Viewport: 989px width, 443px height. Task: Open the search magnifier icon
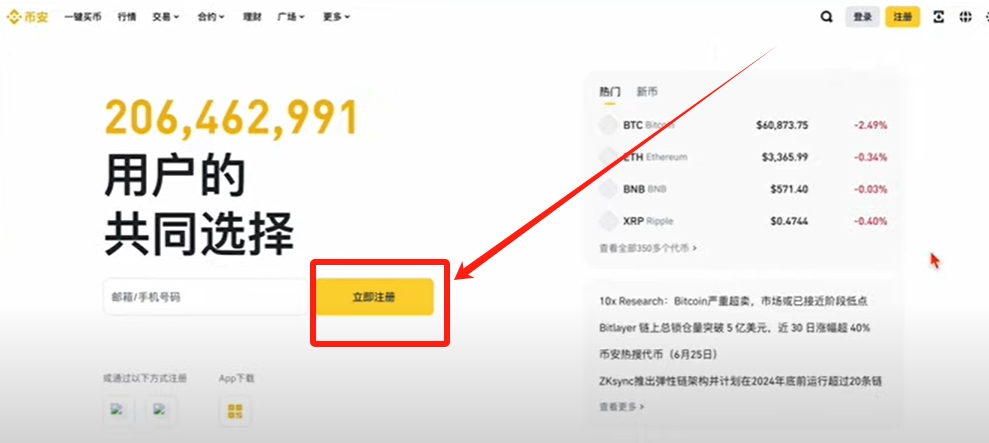pos(826,17)
